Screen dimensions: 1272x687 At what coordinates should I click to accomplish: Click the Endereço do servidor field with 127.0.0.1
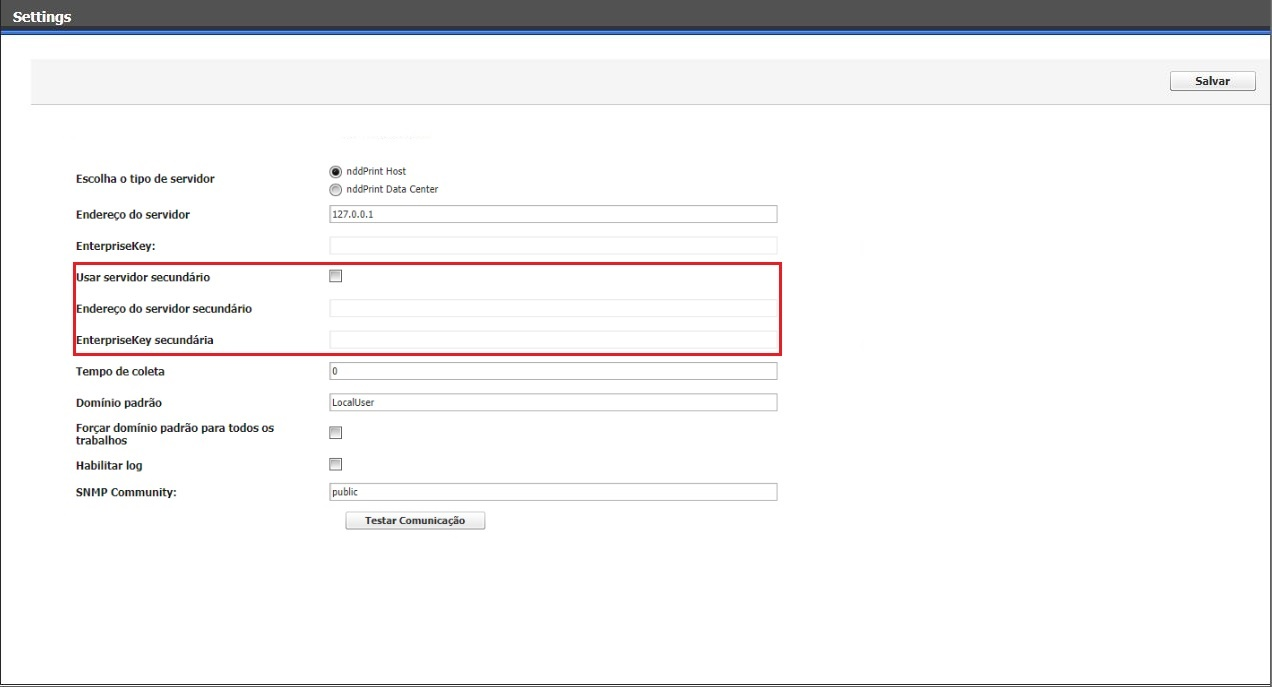[x=553, y=214]
